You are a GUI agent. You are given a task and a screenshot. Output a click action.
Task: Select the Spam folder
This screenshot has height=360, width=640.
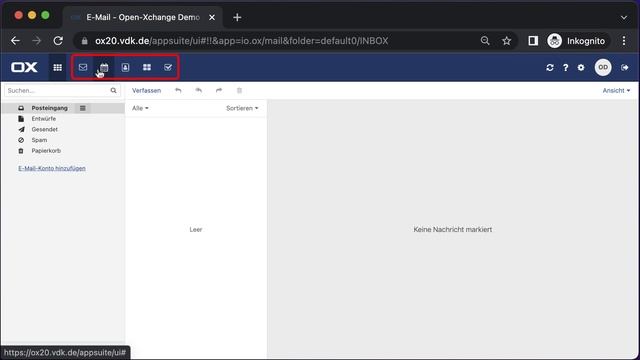(x=39, y=140)
